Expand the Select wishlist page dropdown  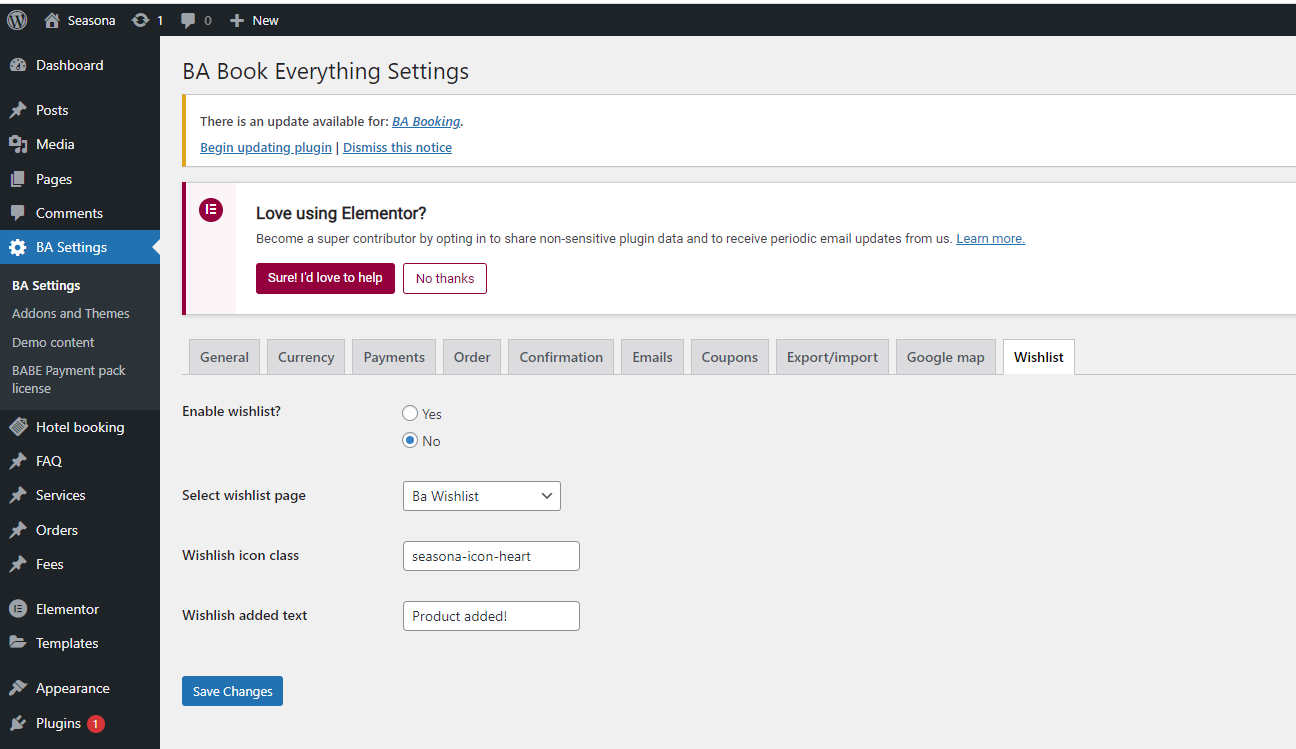pyautogui.click(x=481, y=496)
